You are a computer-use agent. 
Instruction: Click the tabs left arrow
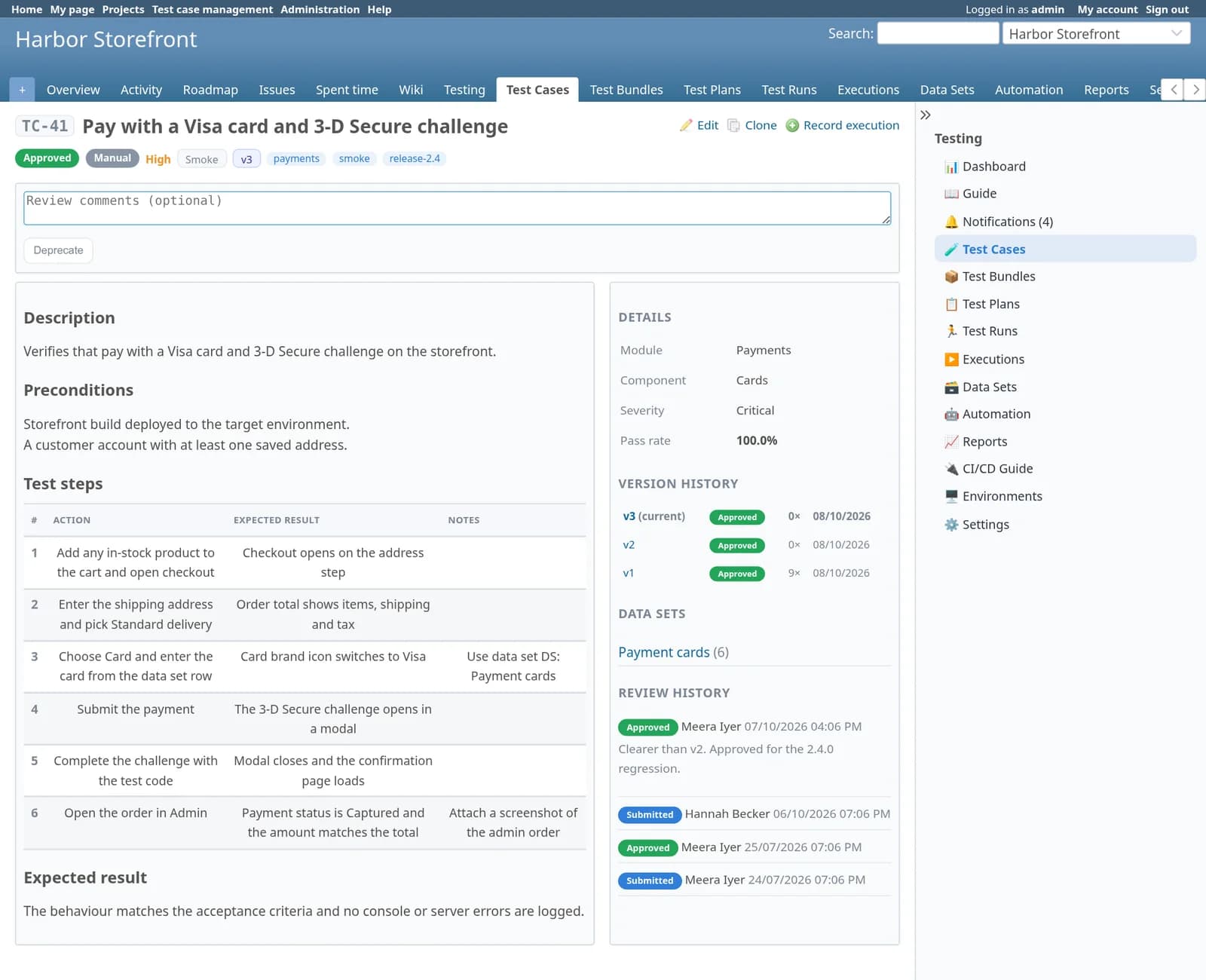point(1173,90)
